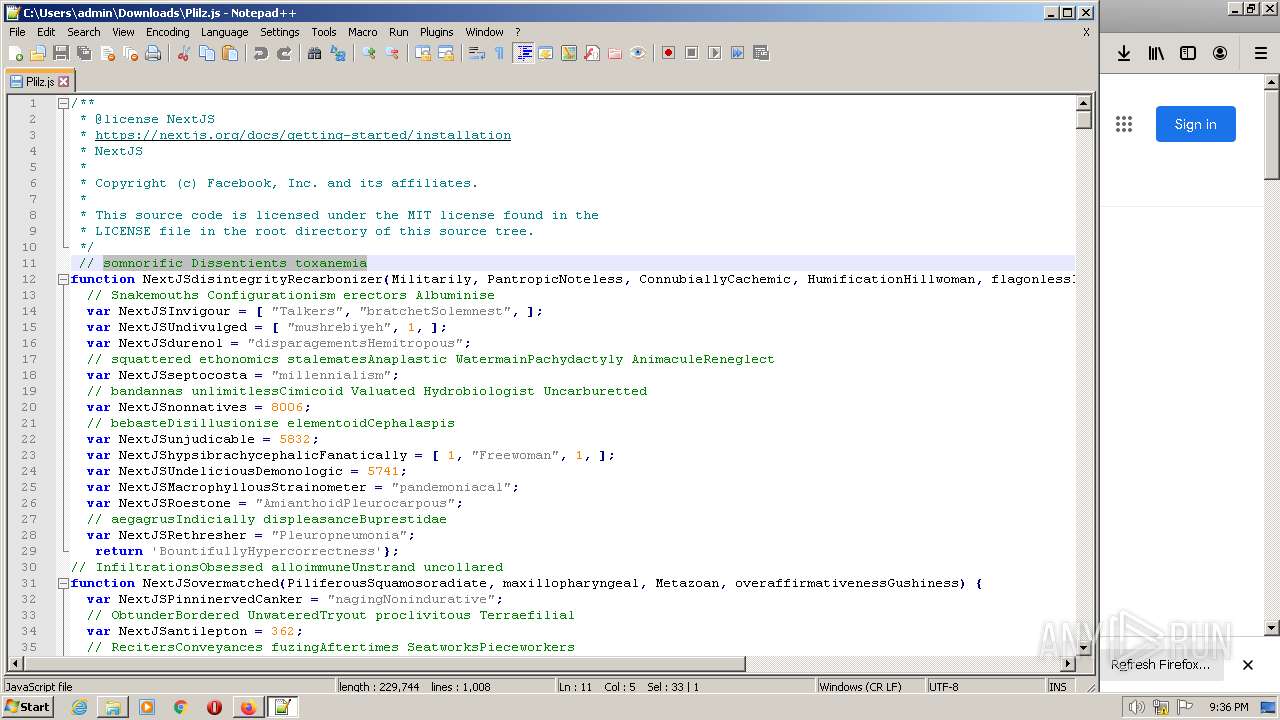Print the document with the Print icon
This screenshot has width=1280, height=720.
pyautogui.click(x=153, y=53)
